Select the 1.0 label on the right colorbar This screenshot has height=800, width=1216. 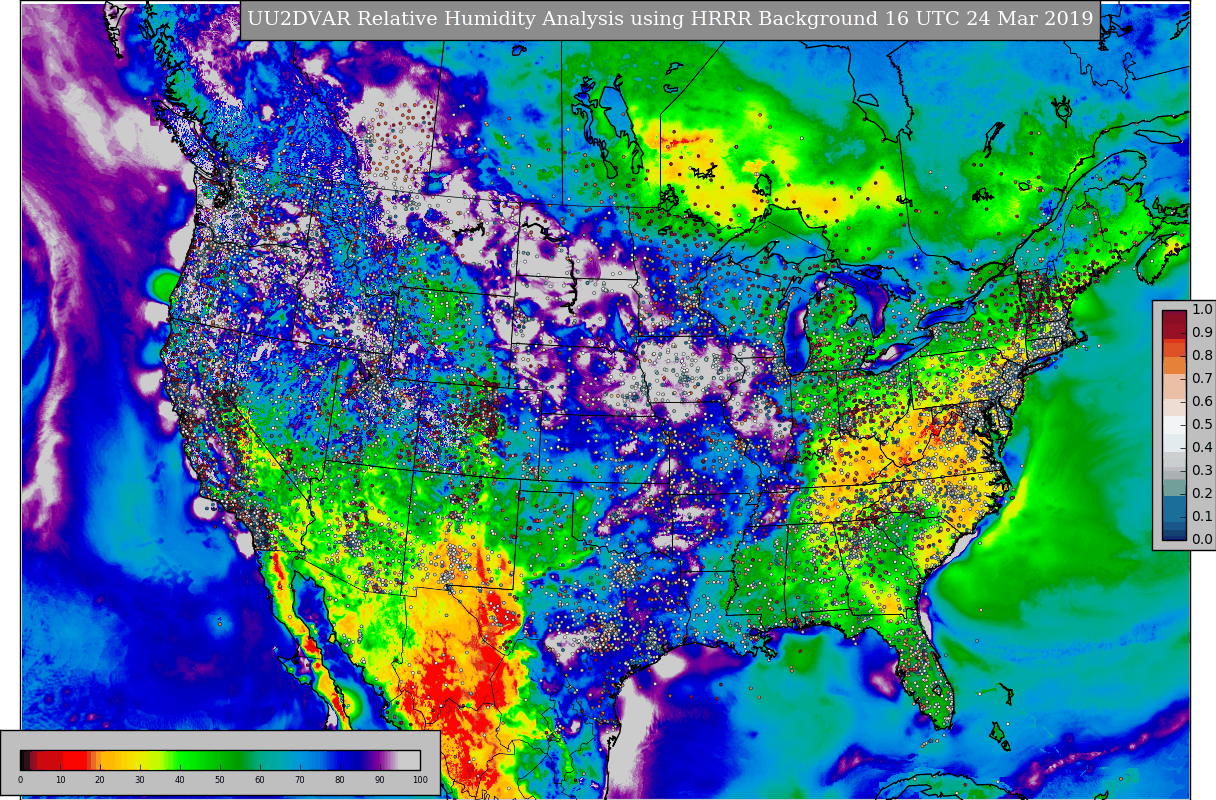1202,310
